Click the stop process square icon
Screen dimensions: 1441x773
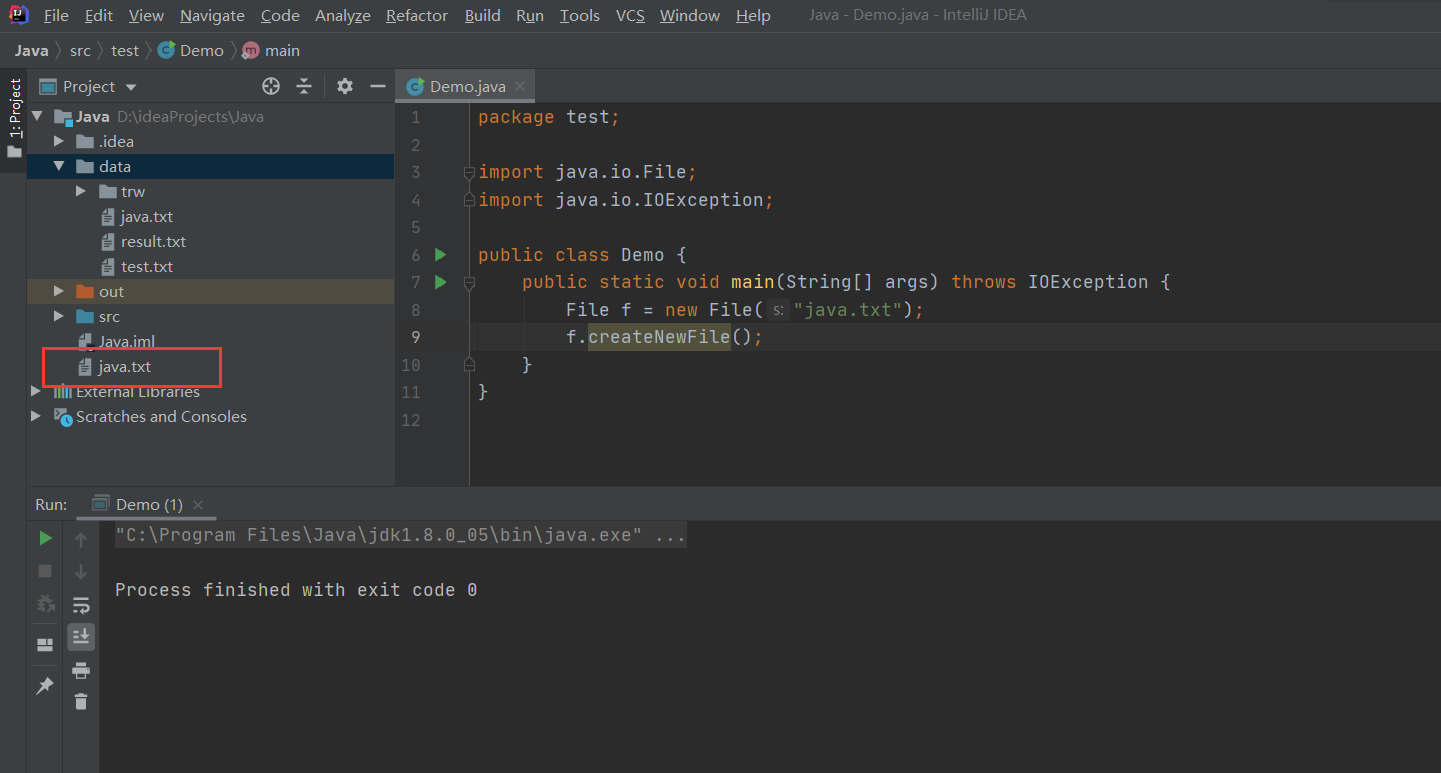click(x=45, y=571)
